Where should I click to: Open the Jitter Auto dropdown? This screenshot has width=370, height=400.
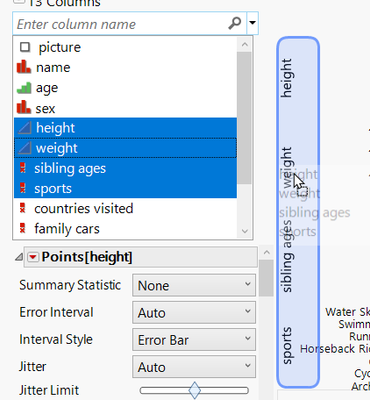194,367
